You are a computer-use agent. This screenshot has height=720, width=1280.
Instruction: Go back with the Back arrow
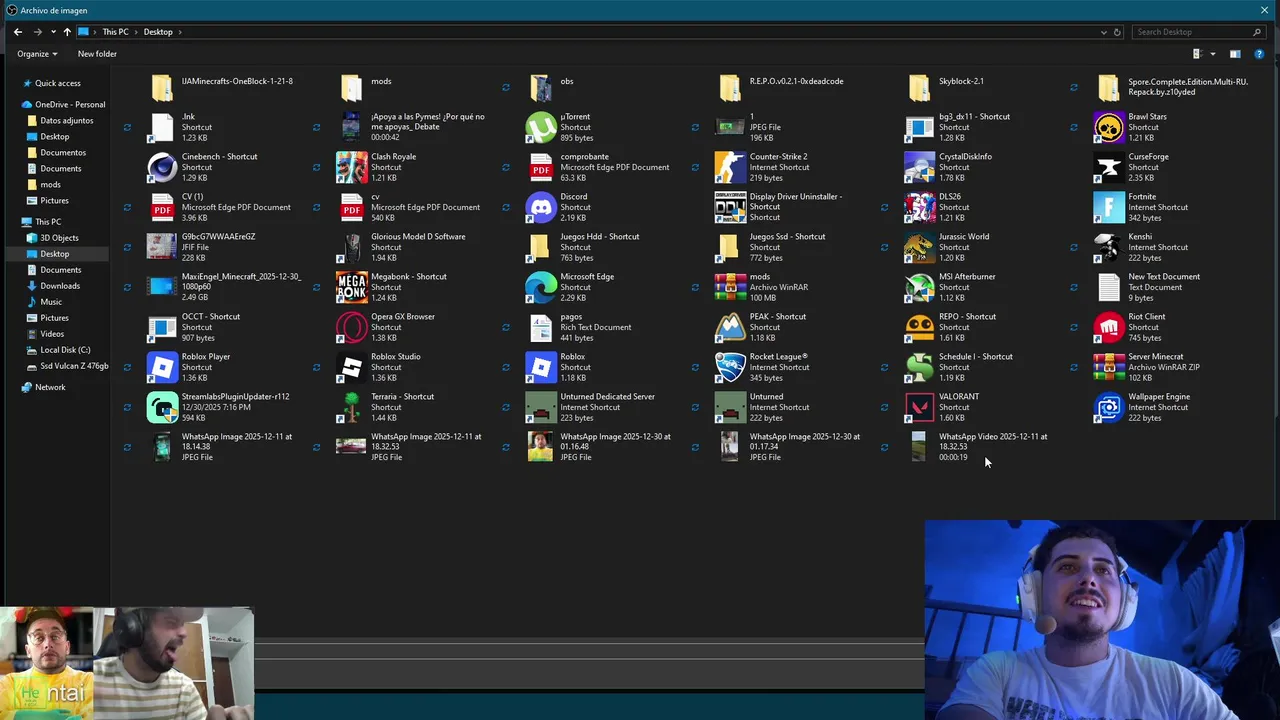click(x=18, y=32)
